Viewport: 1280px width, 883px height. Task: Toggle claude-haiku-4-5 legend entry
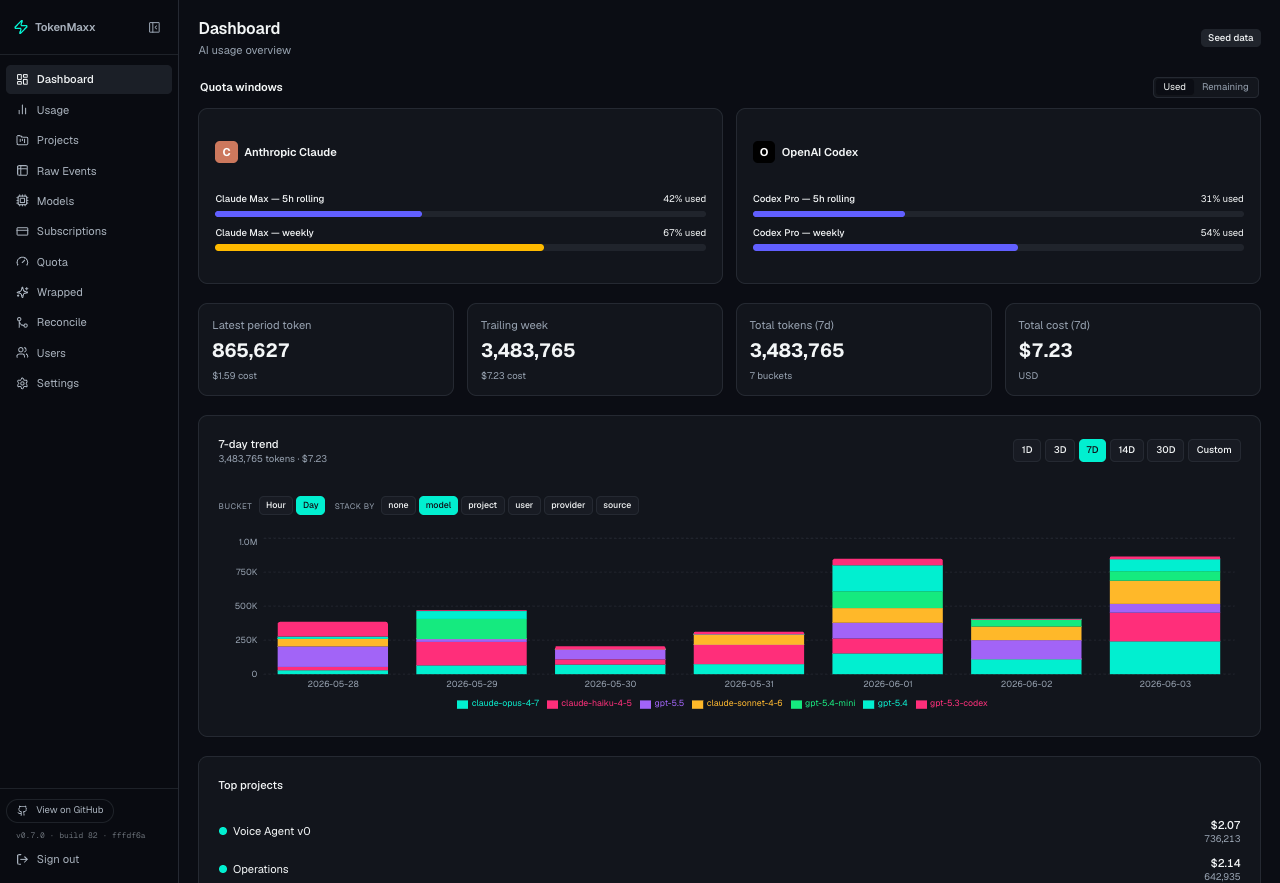click(589, 704)
